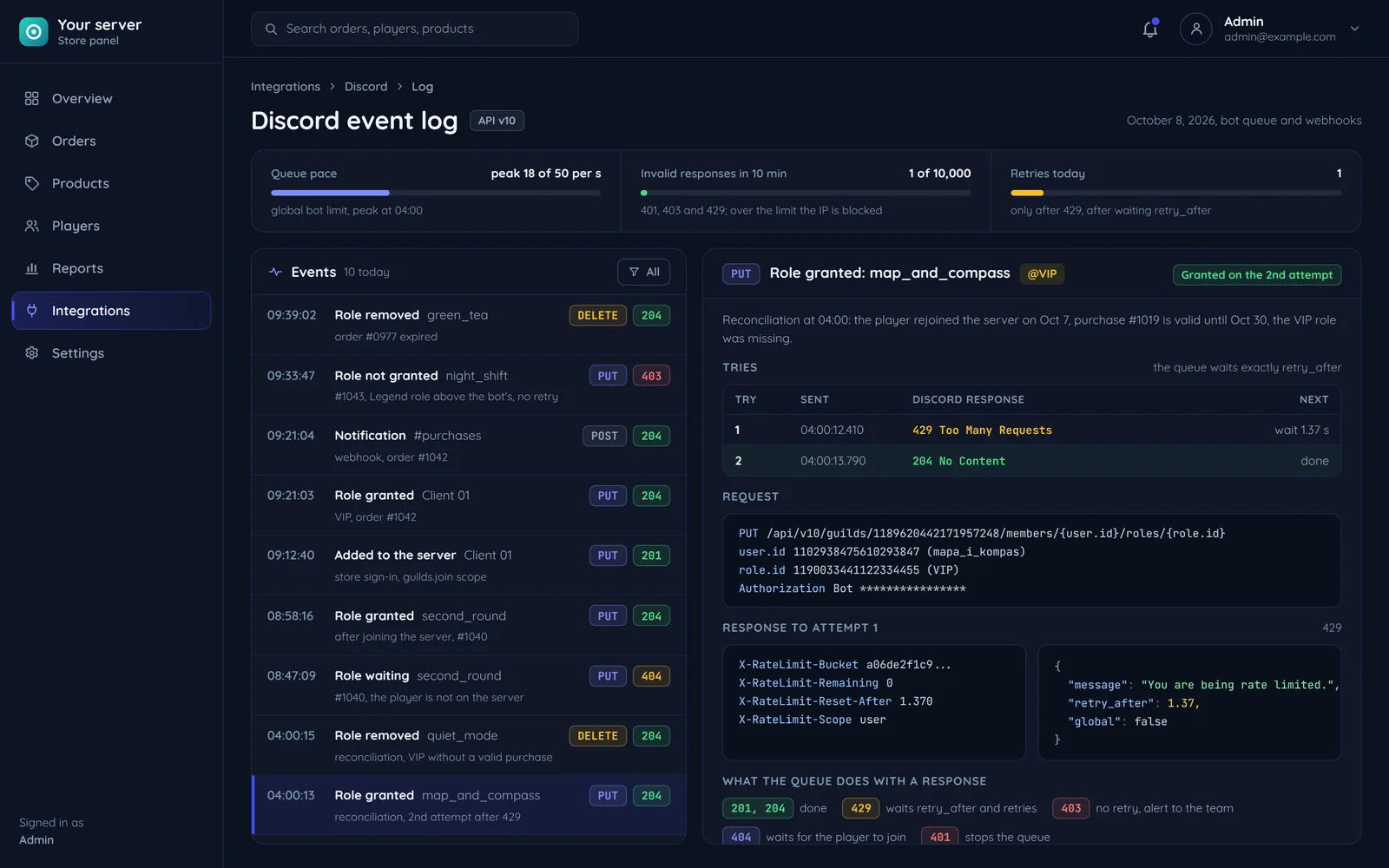Open the All events filter

click(x=643, y=273)
